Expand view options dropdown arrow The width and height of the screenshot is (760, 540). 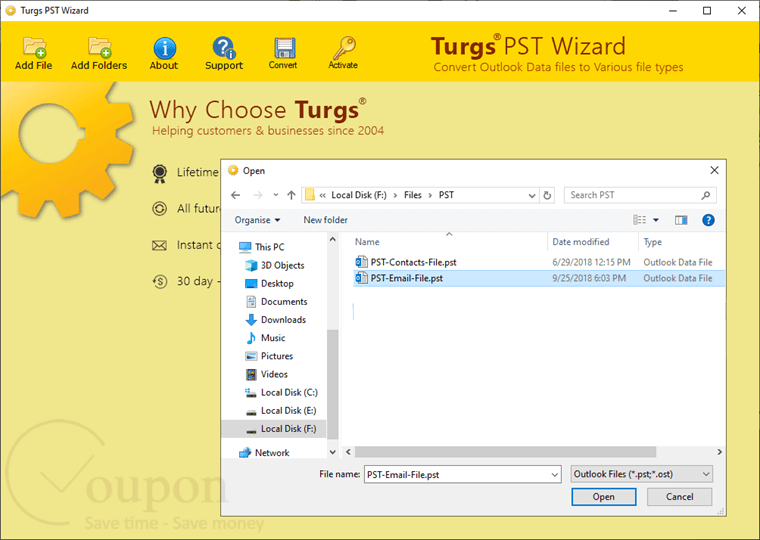(656, 220)
